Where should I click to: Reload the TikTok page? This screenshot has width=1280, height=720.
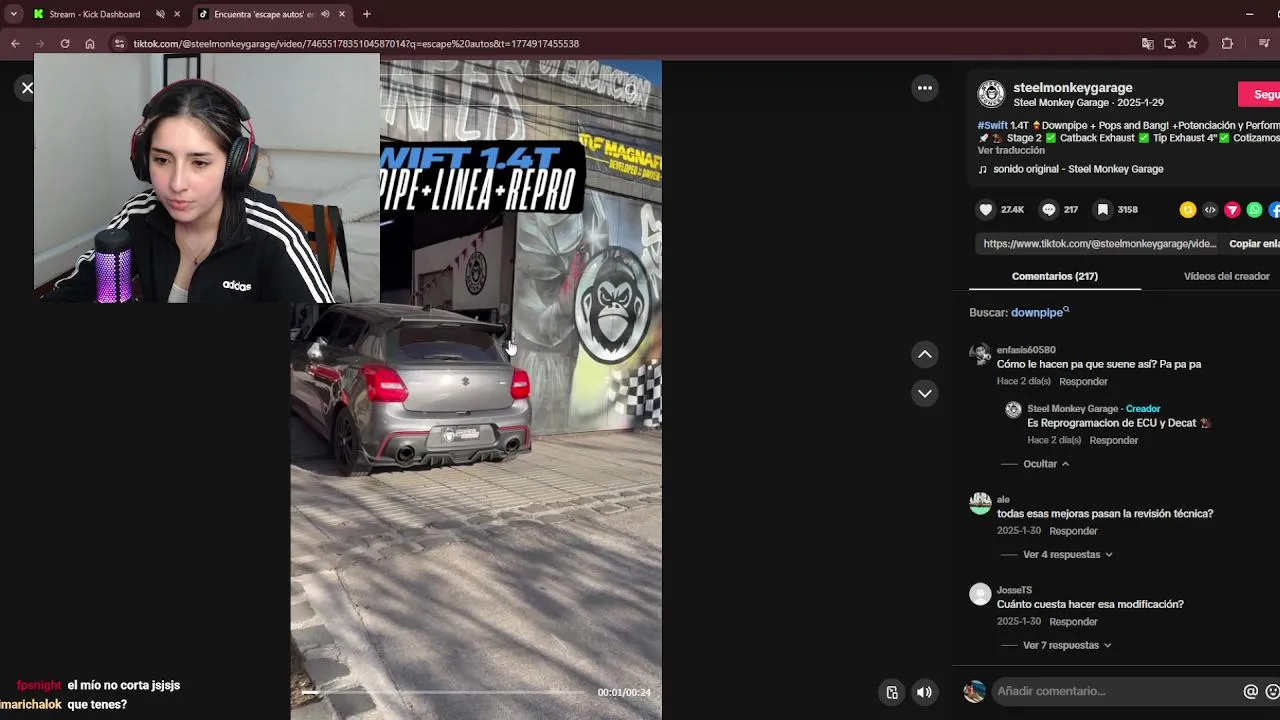click(65, 44)
